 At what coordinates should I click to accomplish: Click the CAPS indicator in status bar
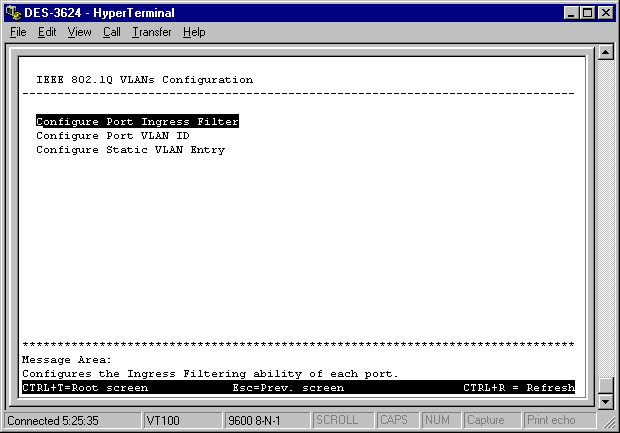coord(397,421)
